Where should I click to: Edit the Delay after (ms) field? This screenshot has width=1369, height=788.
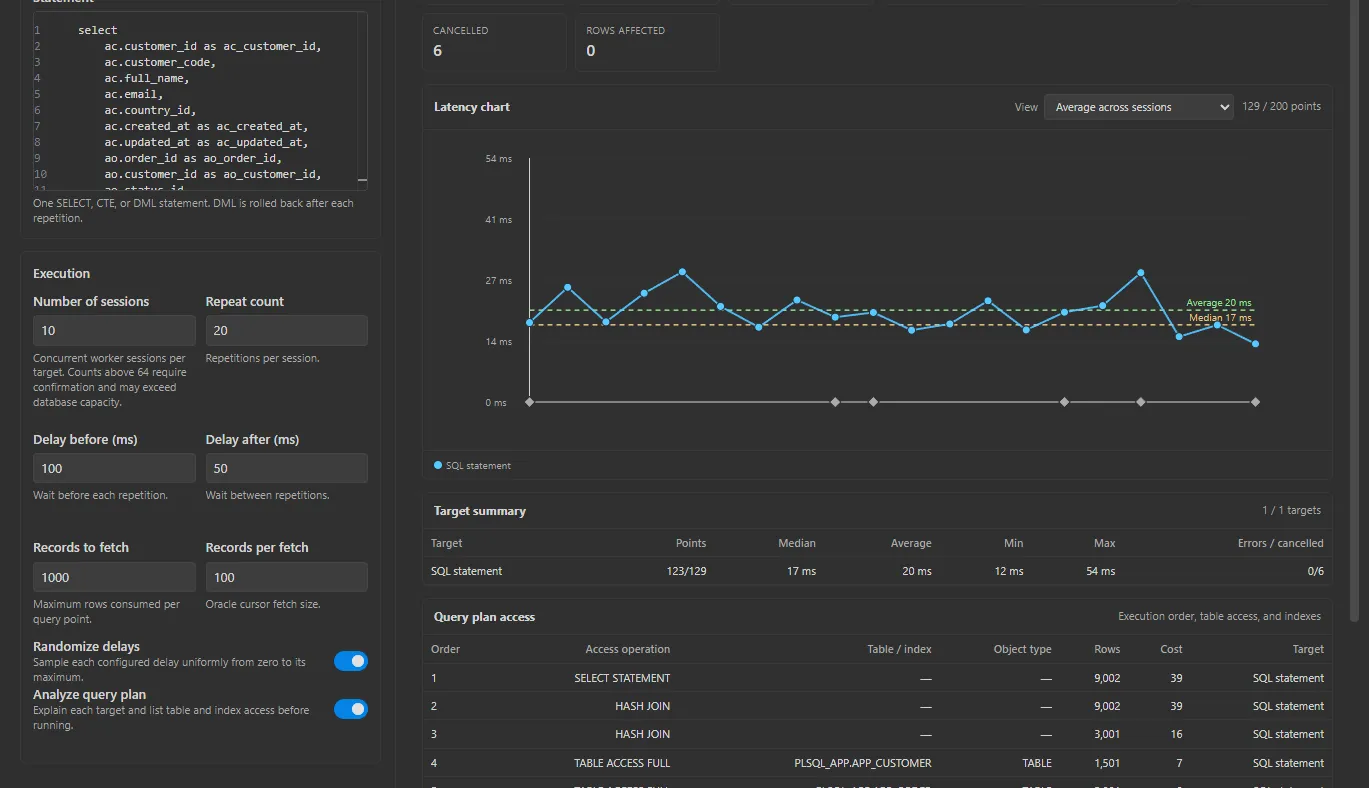(286, 469)
